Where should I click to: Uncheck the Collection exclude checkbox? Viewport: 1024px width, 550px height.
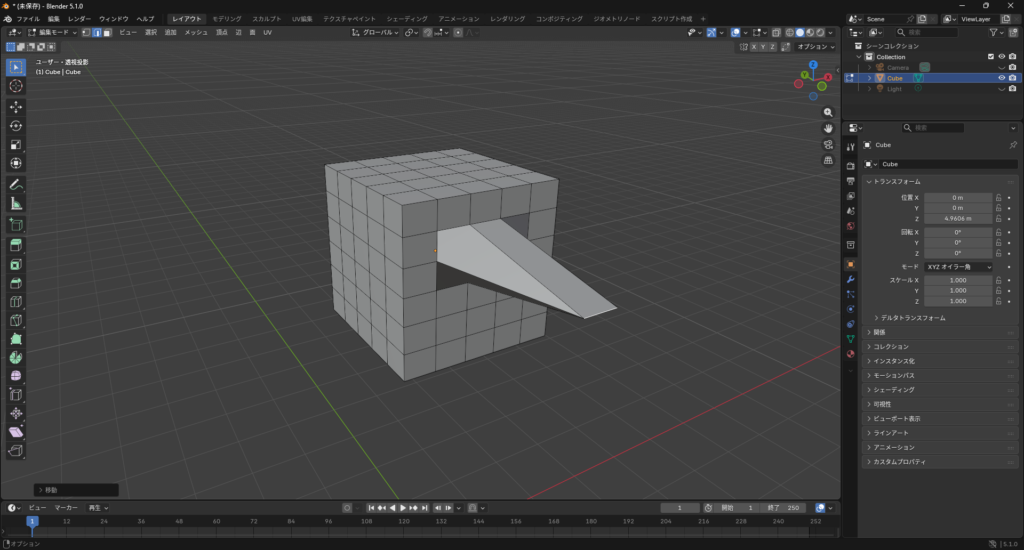tap(990, 57)
